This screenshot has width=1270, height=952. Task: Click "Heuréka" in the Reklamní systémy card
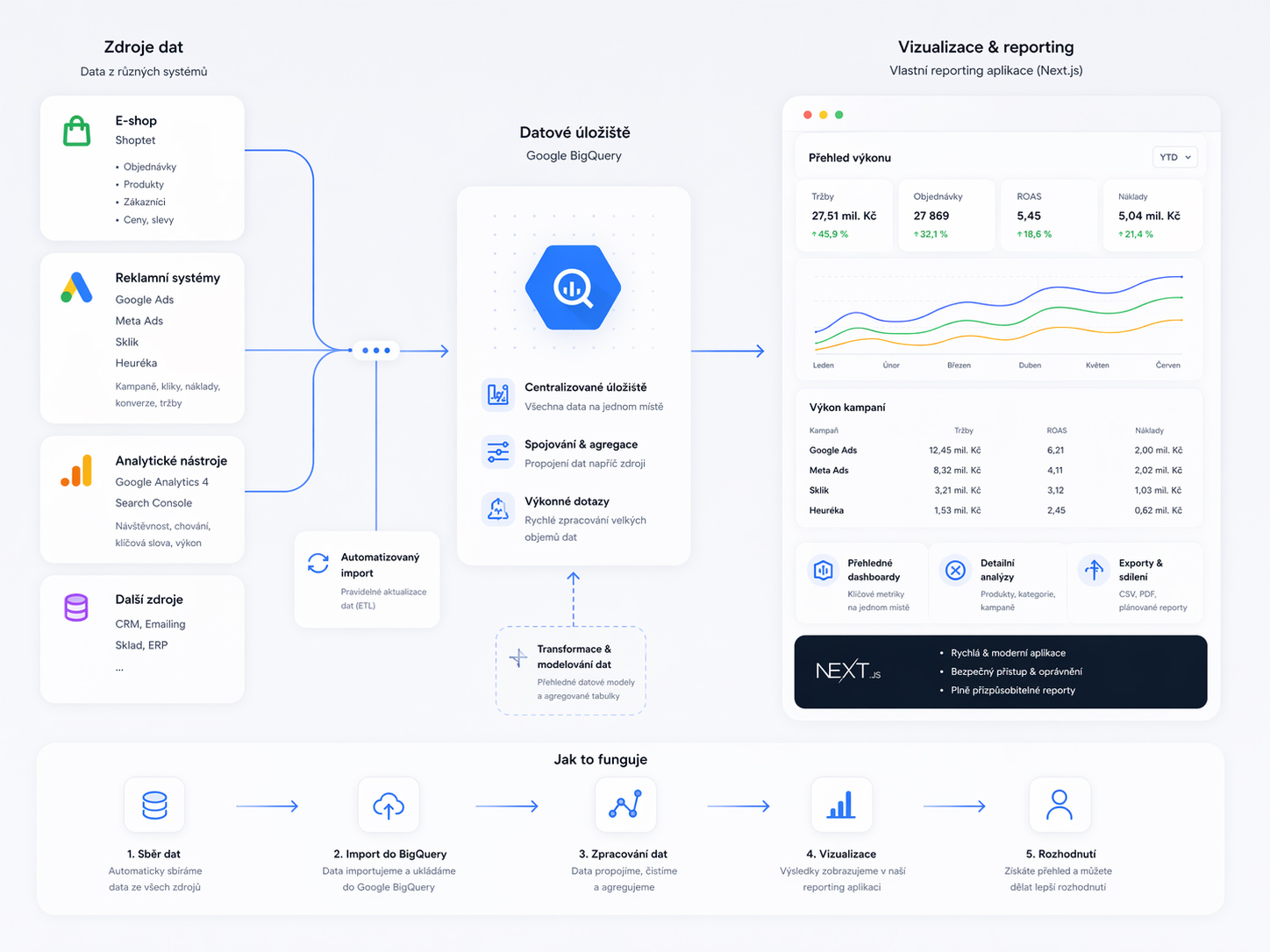coord(136,363)
